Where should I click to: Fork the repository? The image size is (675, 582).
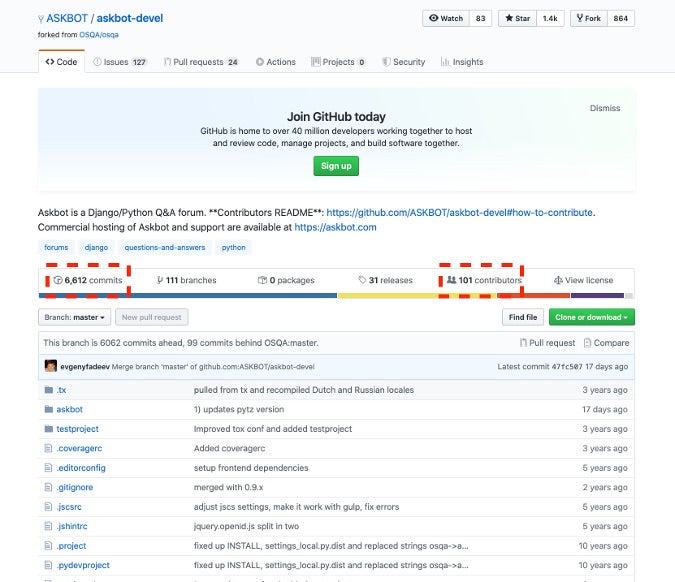[589, 19]
